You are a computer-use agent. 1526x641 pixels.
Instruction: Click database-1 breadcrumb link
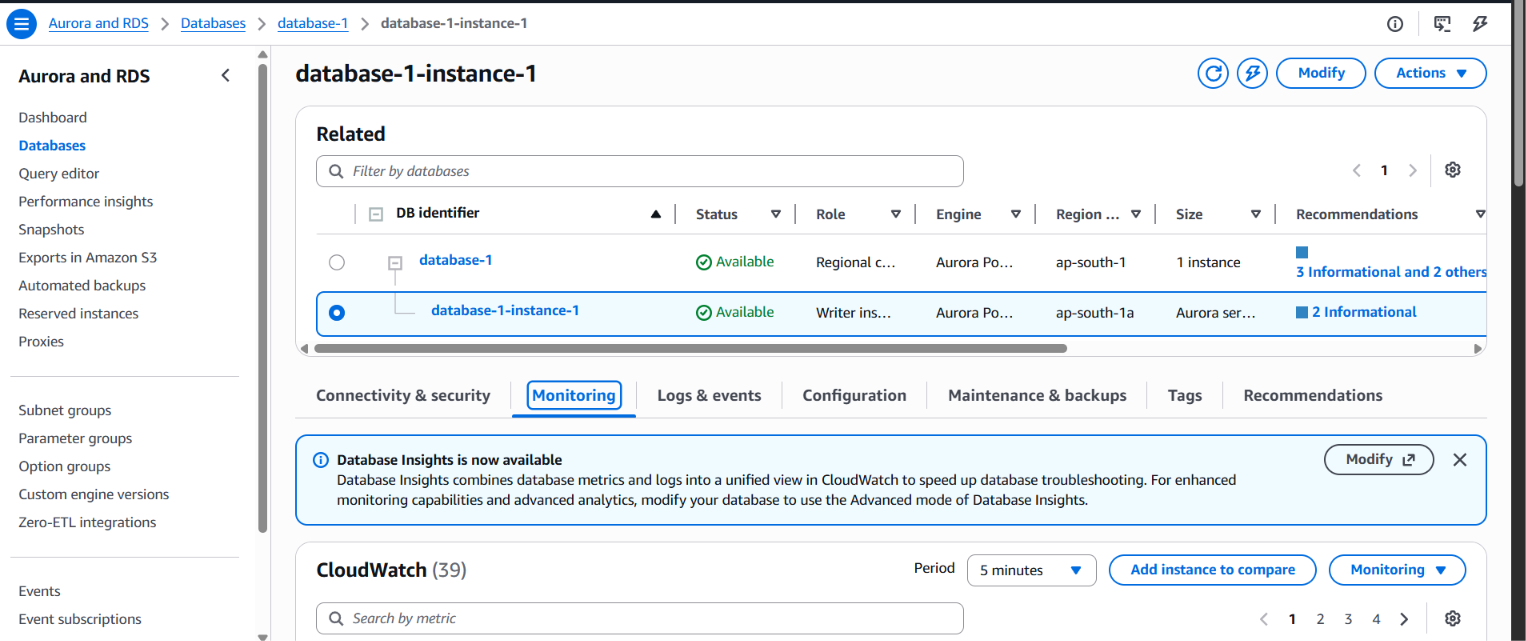coord(313,23)
